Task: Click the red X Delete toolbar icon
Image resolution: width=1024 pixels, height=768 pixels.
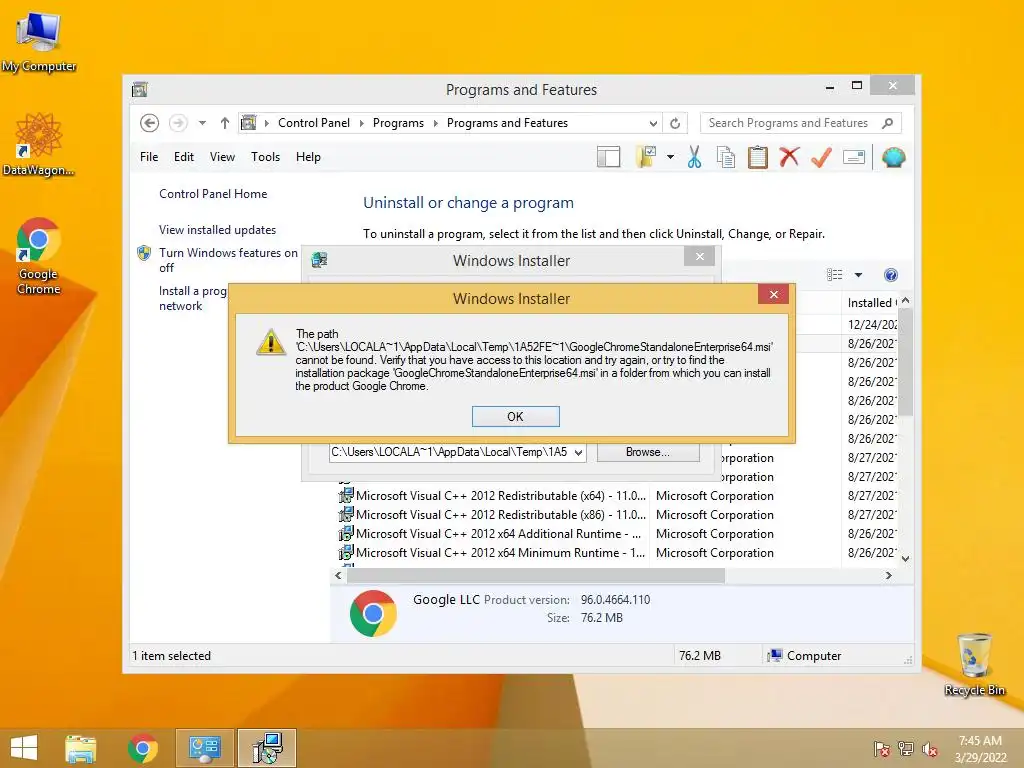Action: point(789,157)
